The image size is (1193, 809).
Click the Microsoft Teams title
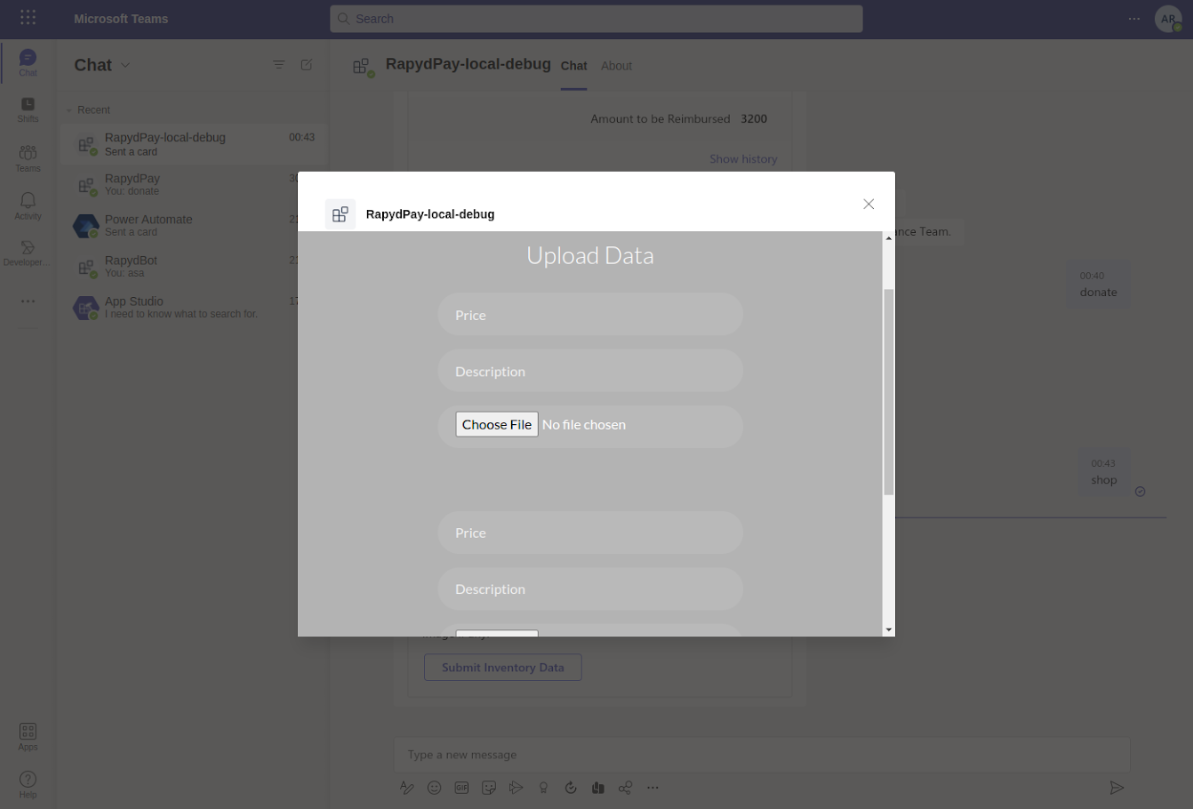point(121,19)
